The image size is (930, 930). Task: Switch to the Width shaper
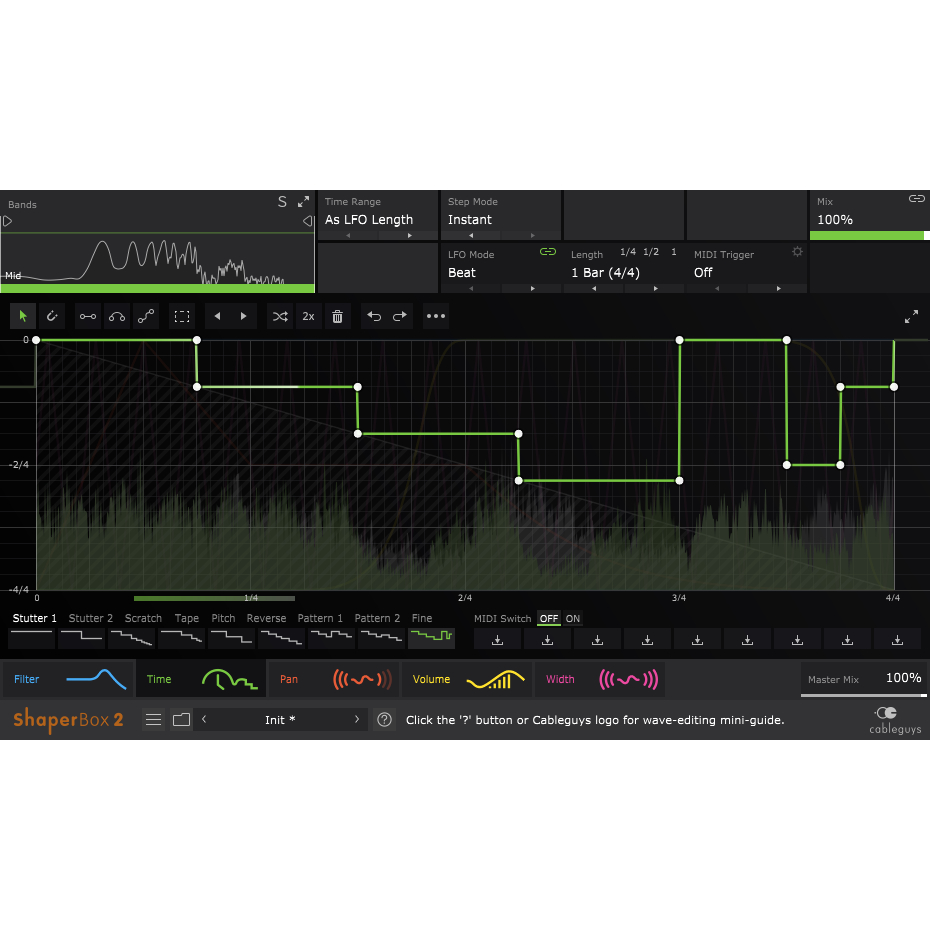tap(600, 679)
